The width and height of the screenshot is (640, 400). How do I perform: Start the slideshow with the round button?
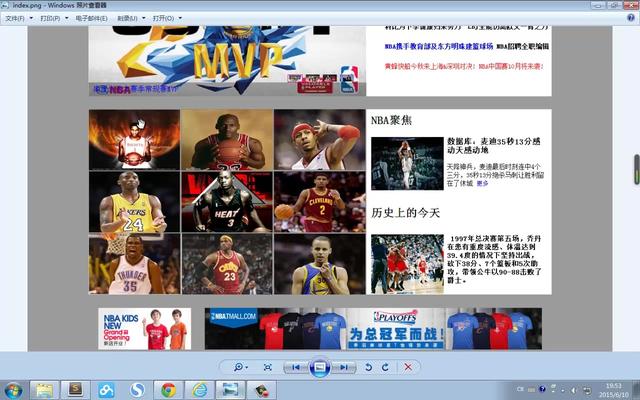click(320, 367)
